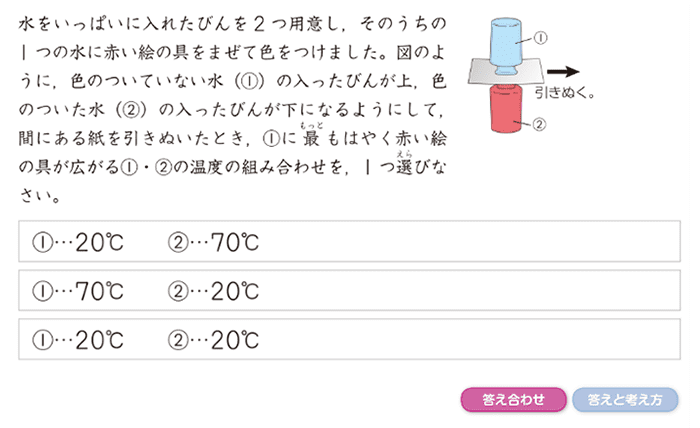This screenshot has width=700, height=428.
Task: Click circled ① in the third answer row
Action: click(42, 341)
